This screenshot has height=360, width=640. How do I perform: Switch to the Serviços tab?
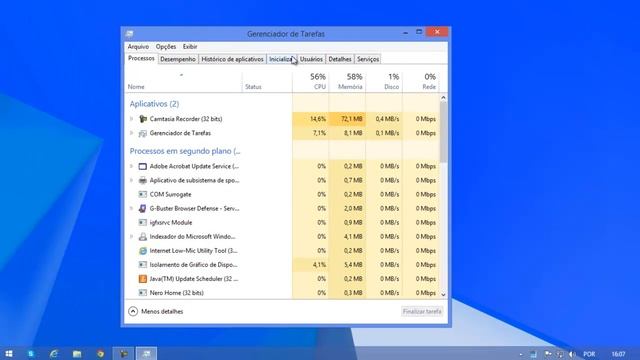(368, 59)
